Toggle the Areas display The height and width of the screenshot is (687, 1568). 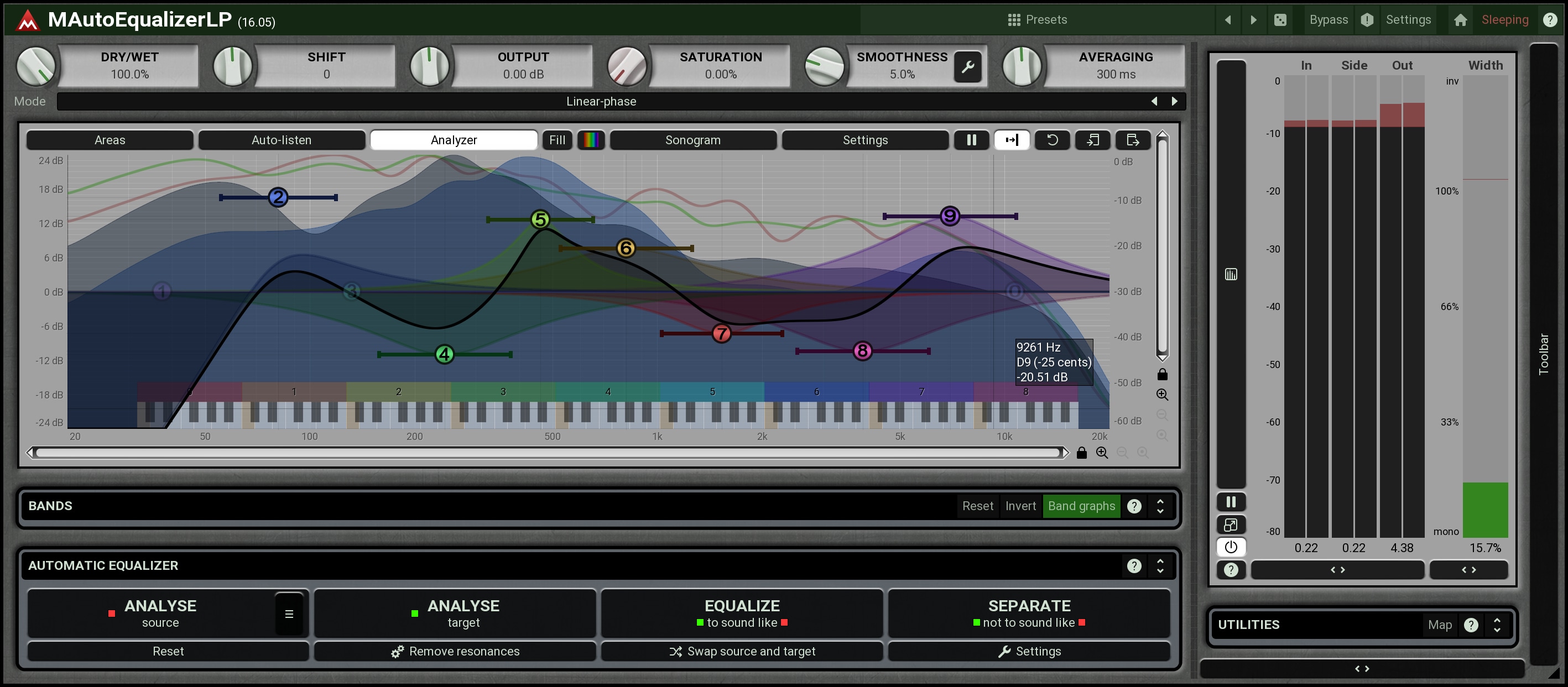pyautogui.click(x=110, y=140)
